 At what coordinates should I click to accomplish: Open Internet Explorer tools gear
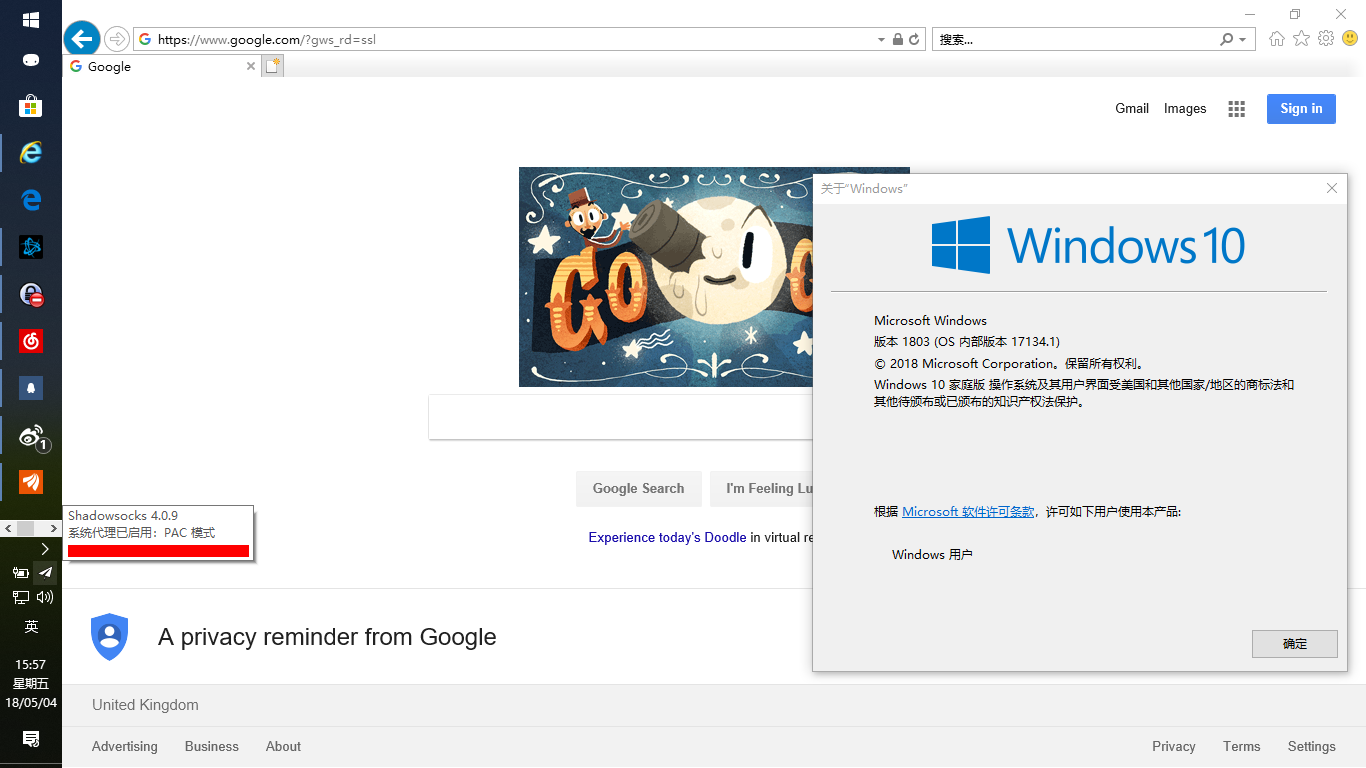coord(1326,38)
